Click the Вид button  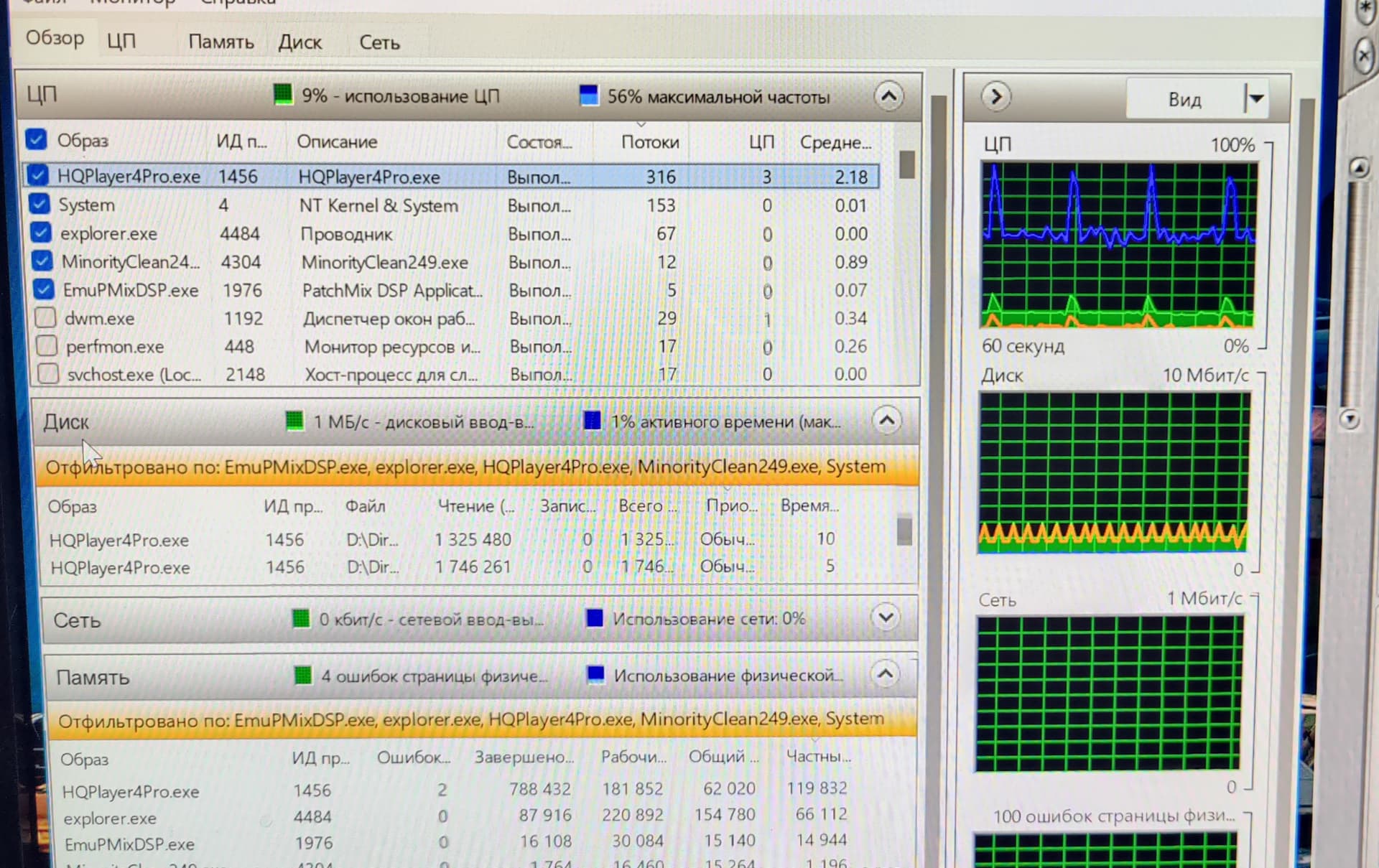[x=1184, y=99]
